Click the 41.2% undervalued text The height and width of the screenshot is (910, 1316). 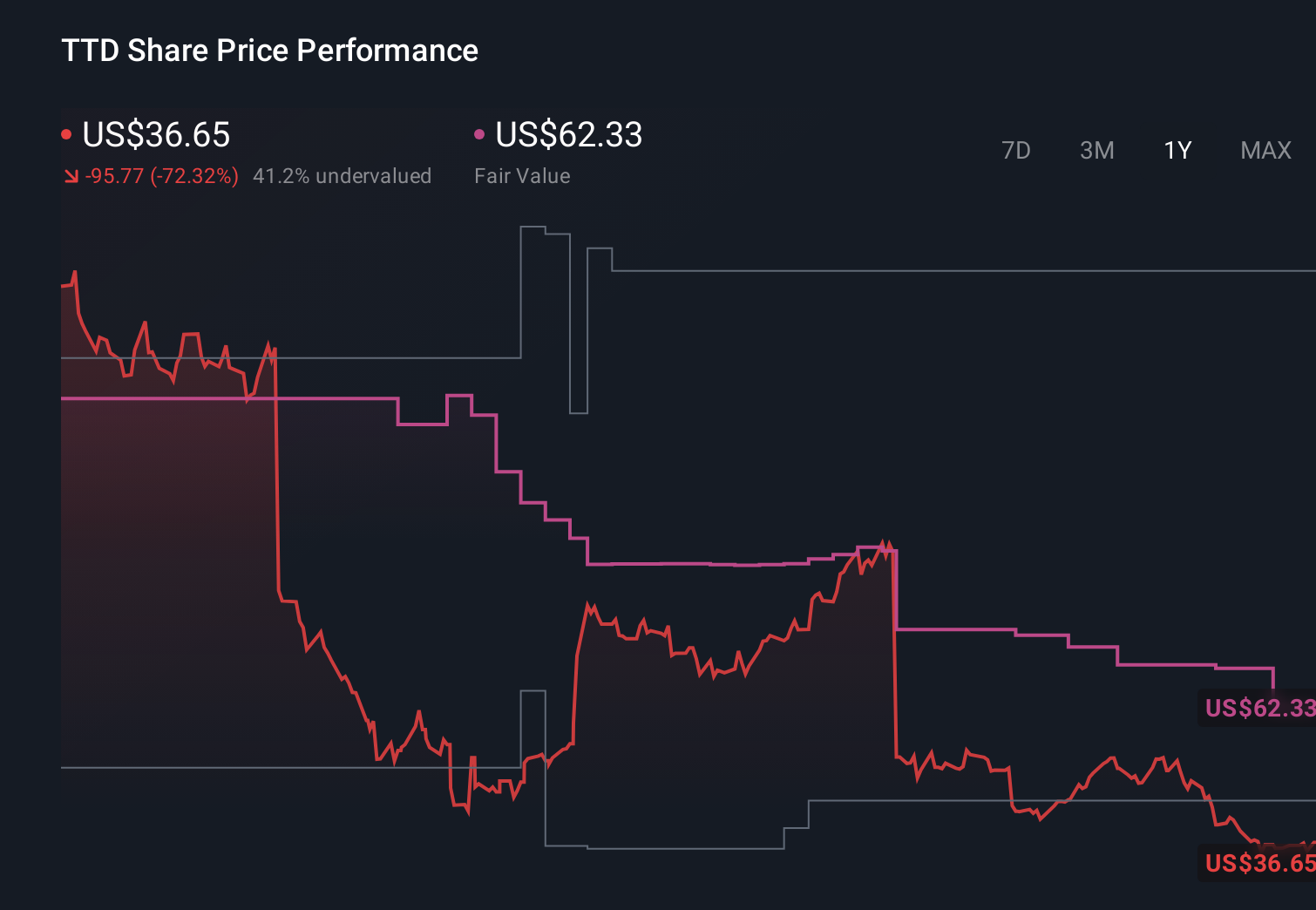pos(343,176)
